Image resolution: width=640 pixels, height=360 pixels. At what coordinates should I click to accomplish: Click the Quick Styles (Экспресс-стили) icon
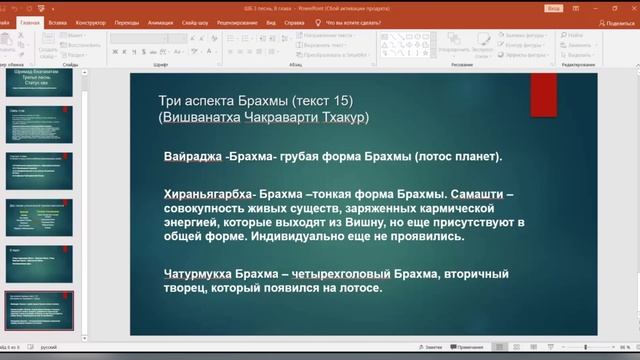483,40
